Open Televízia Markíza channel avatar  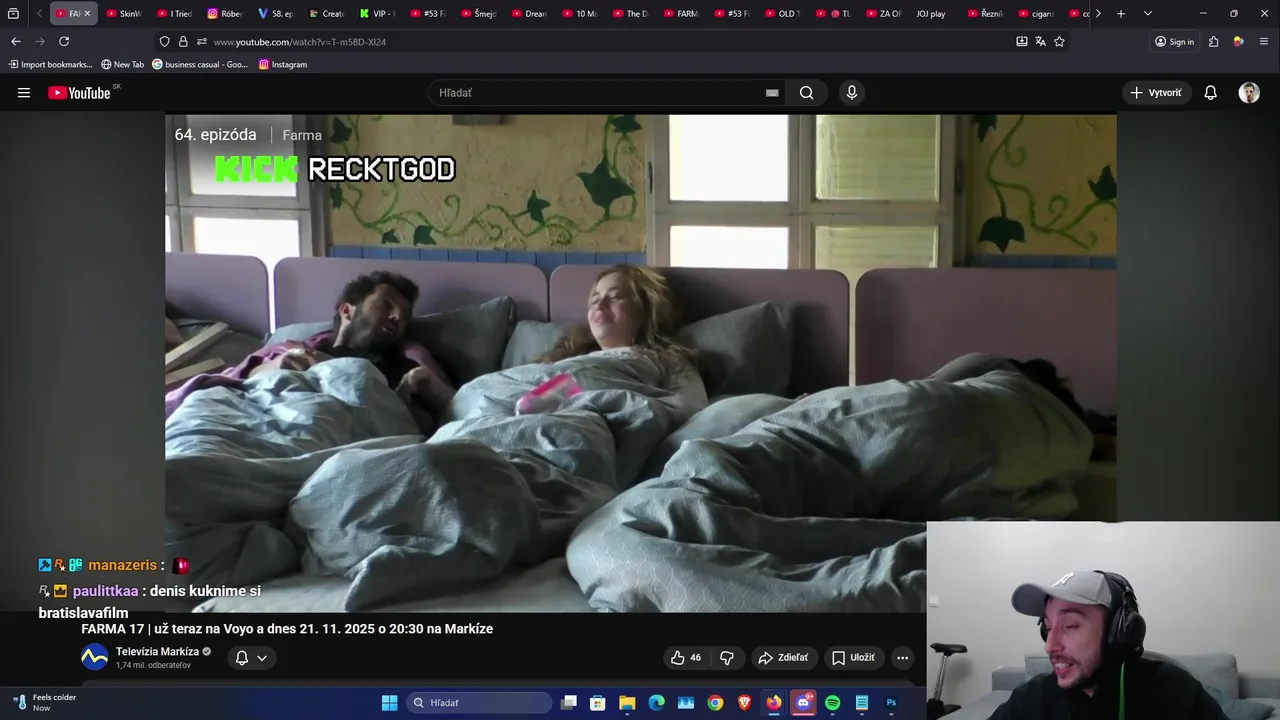94,657
